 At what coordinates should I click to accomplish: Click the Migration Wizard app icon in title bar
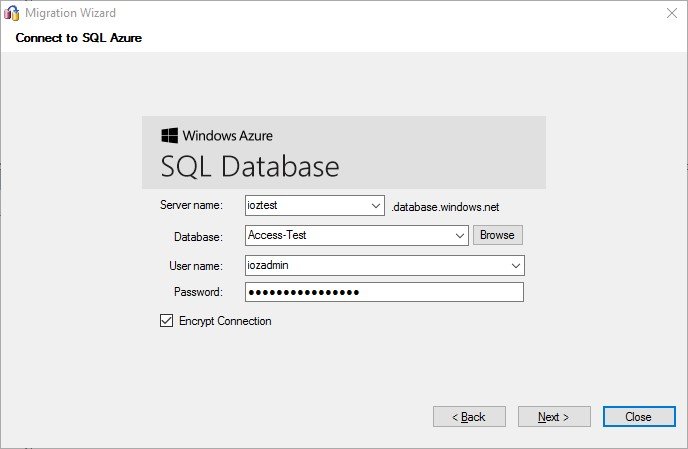(x=11, y=13)
